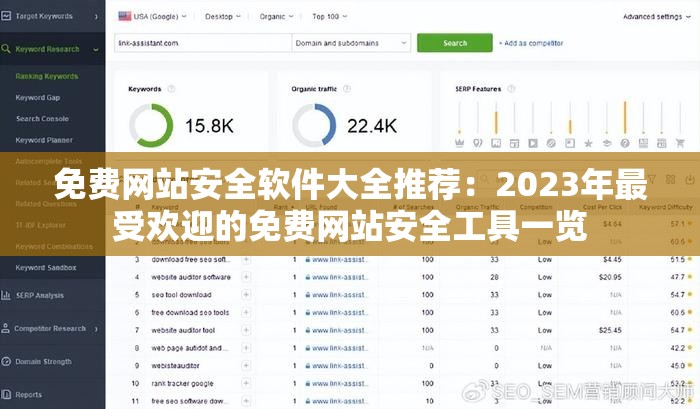Open the Desktop device dropdown
This screenshot has height=409, width=700.
pyautogui.click(x=222, y=17)
